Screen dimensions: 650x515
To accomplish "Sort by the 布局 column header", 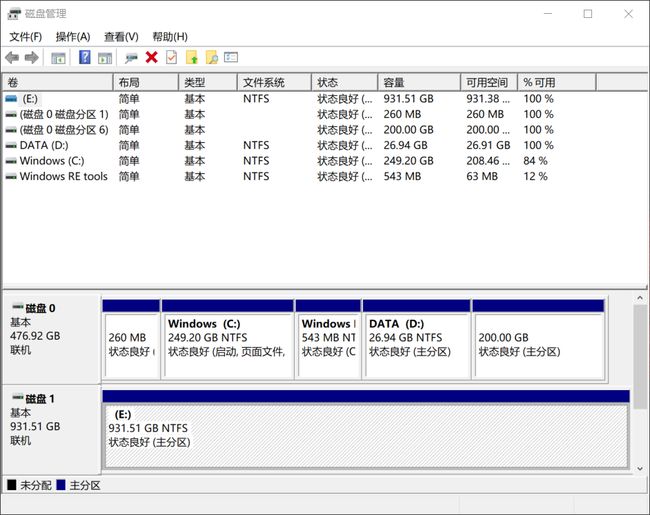I will tap(146, 82).
